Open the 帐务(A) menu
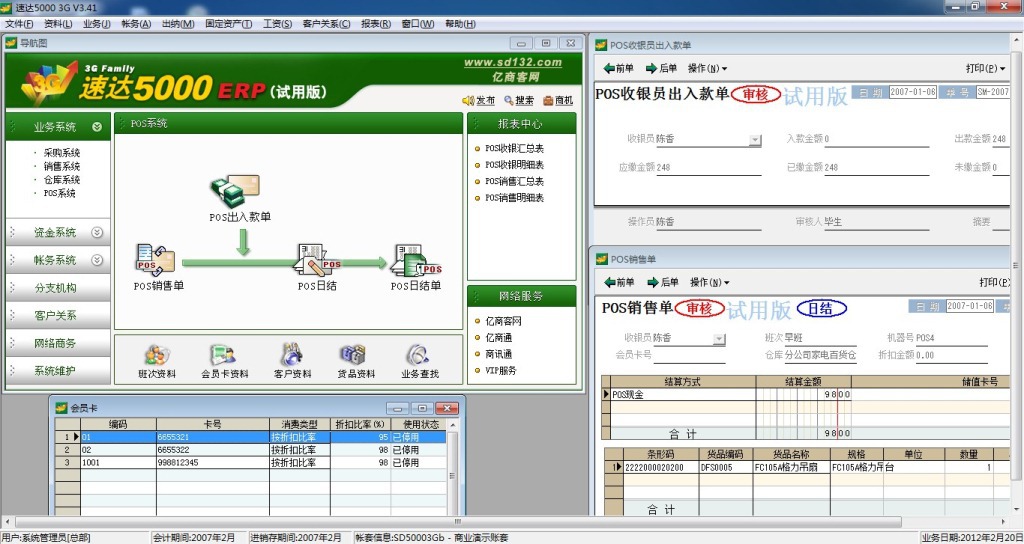 pyautogui.click(x=136, y=24)
